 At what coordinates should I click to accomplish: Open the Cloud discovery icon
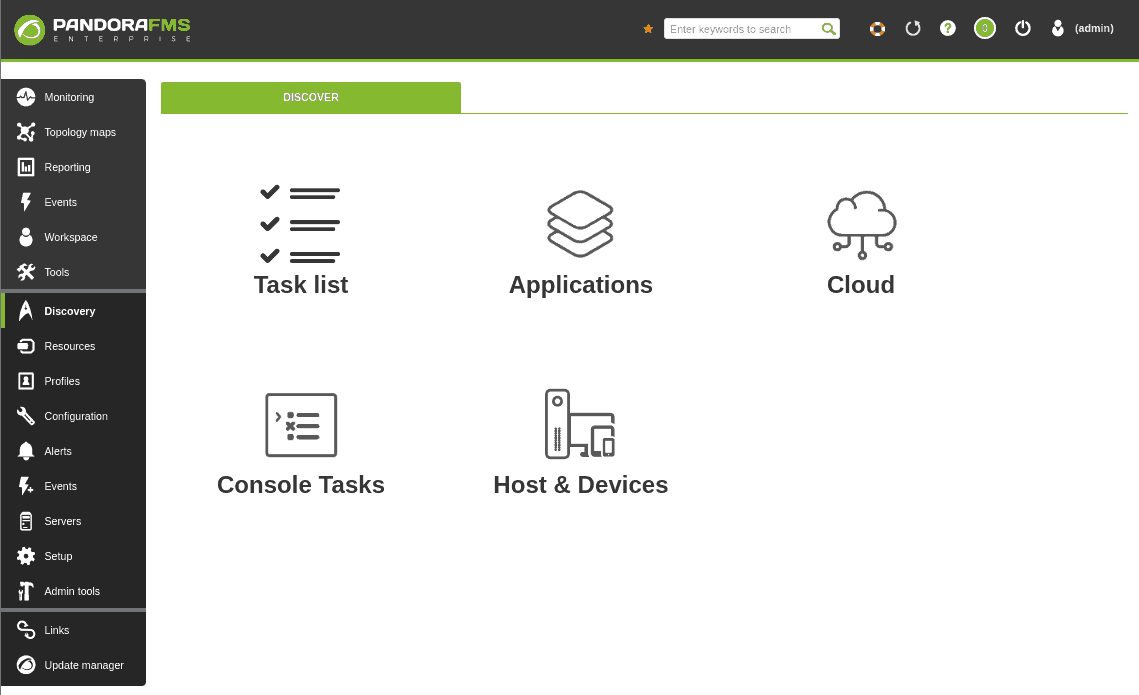coord(862,224)
